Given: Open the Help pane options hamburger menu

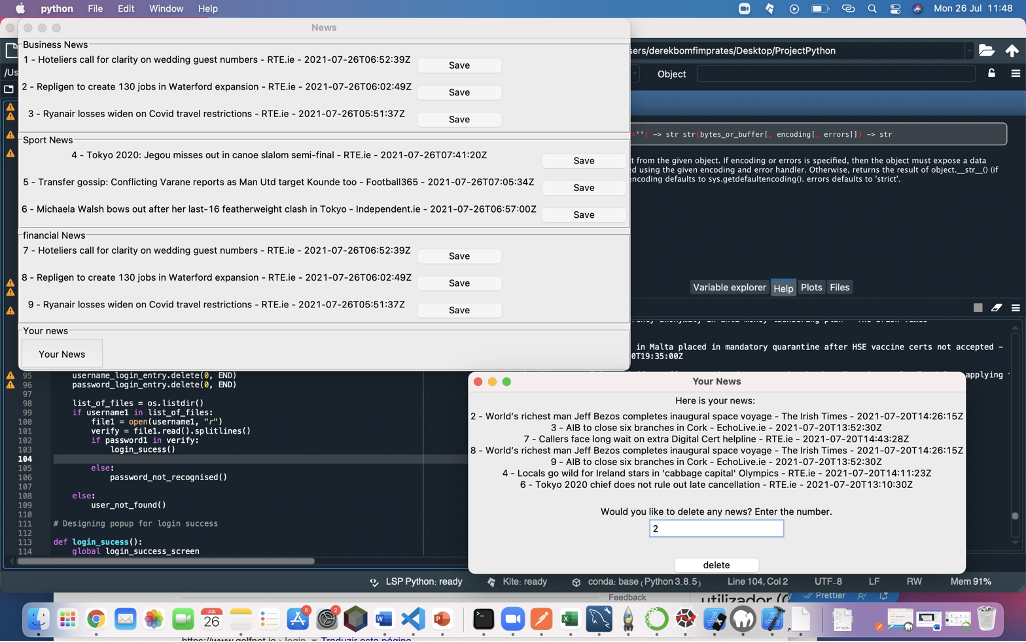Looking at the screenshot, I should point(1016,73).
